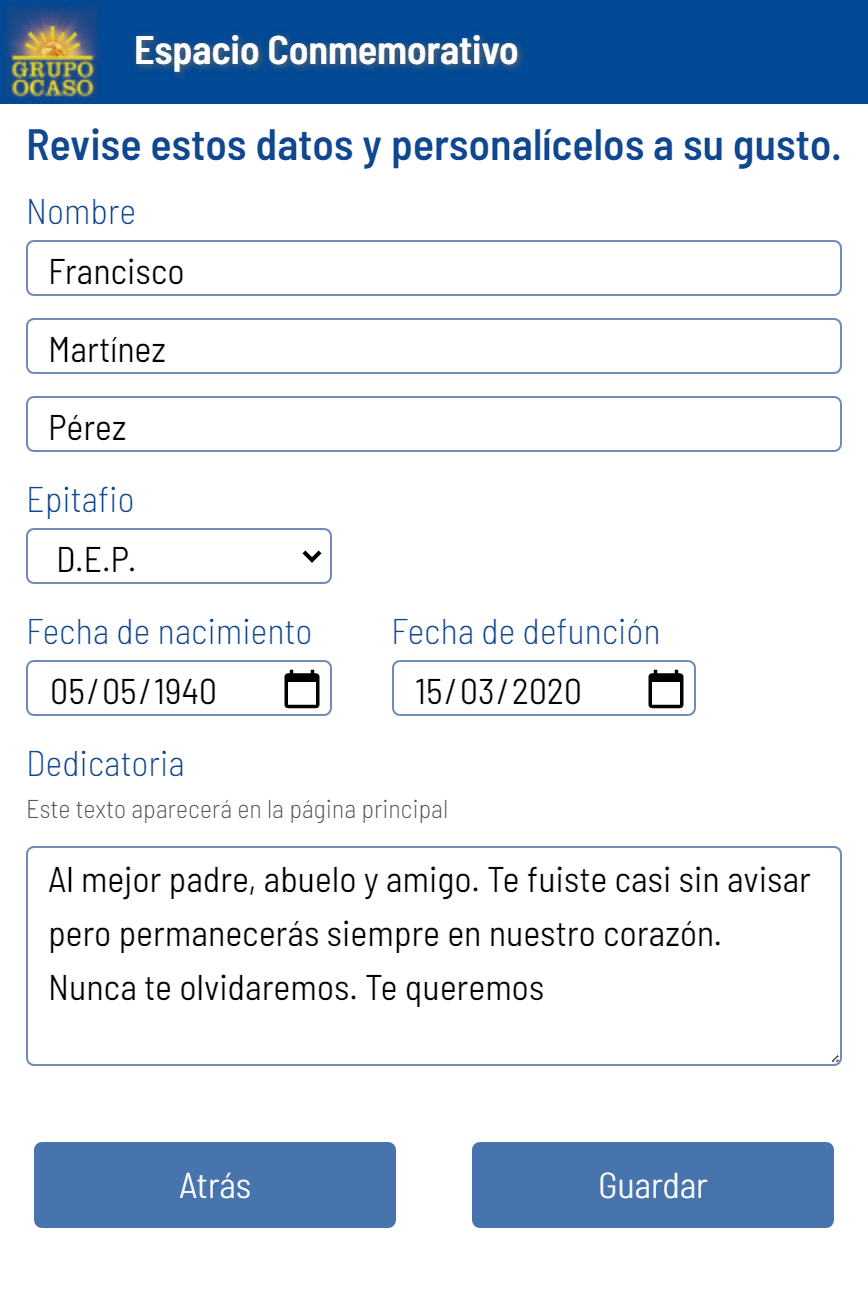Click the Fecha de nacimiento label
The height and width of the screenshot is (1308, 868).
coord(169,632)
